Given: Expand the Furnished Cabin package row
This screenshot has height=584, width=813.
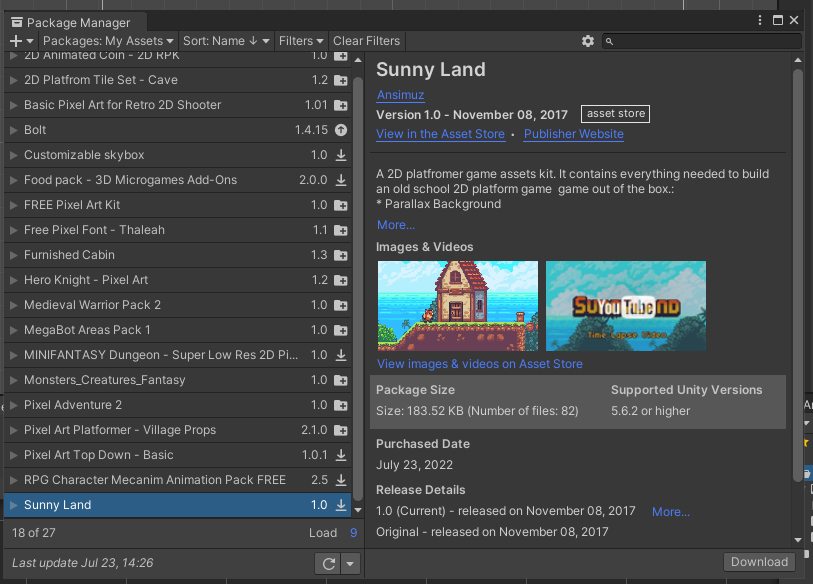Looking at the screenshot, I should coord(14,255).
